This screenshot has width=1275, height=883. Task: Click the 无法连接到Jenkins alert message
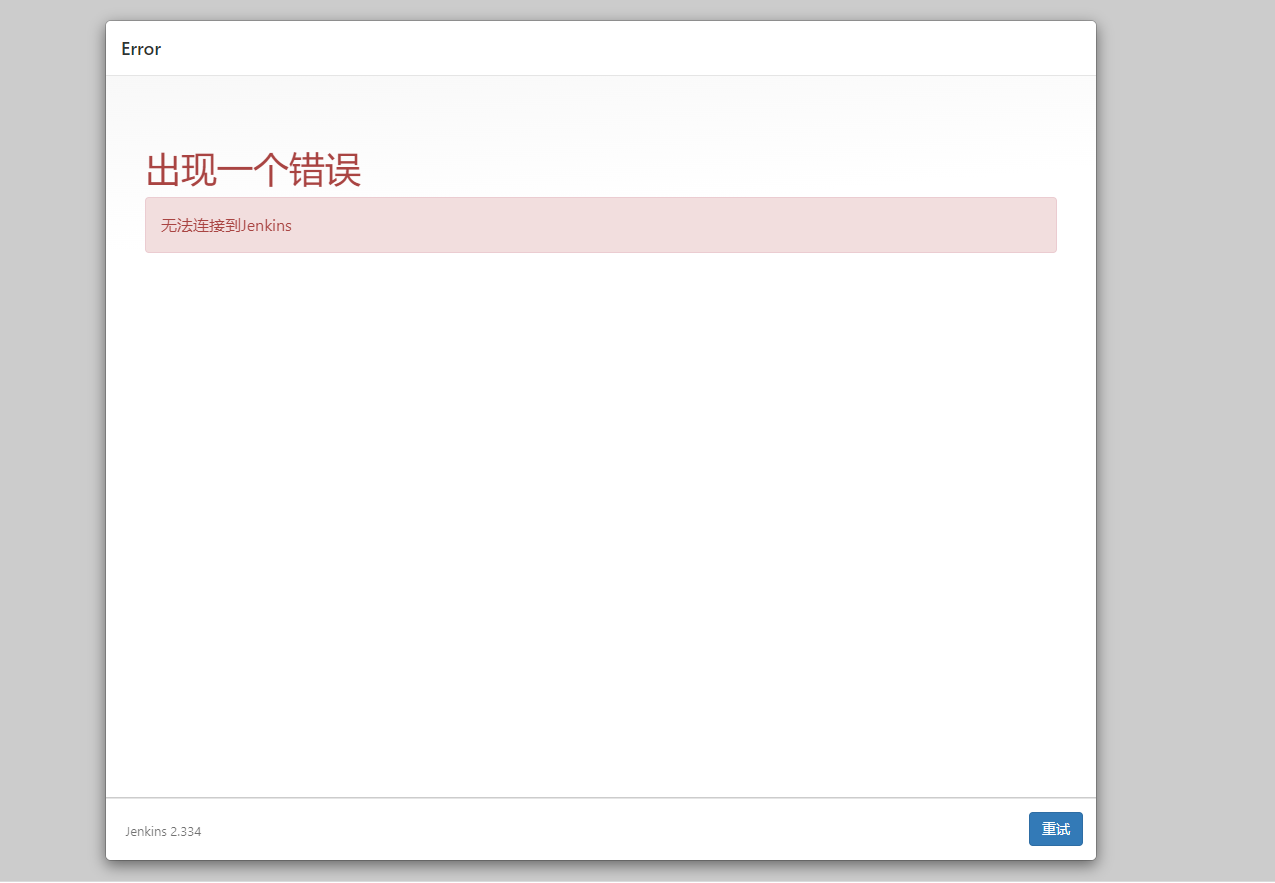[x=226, y=226]
